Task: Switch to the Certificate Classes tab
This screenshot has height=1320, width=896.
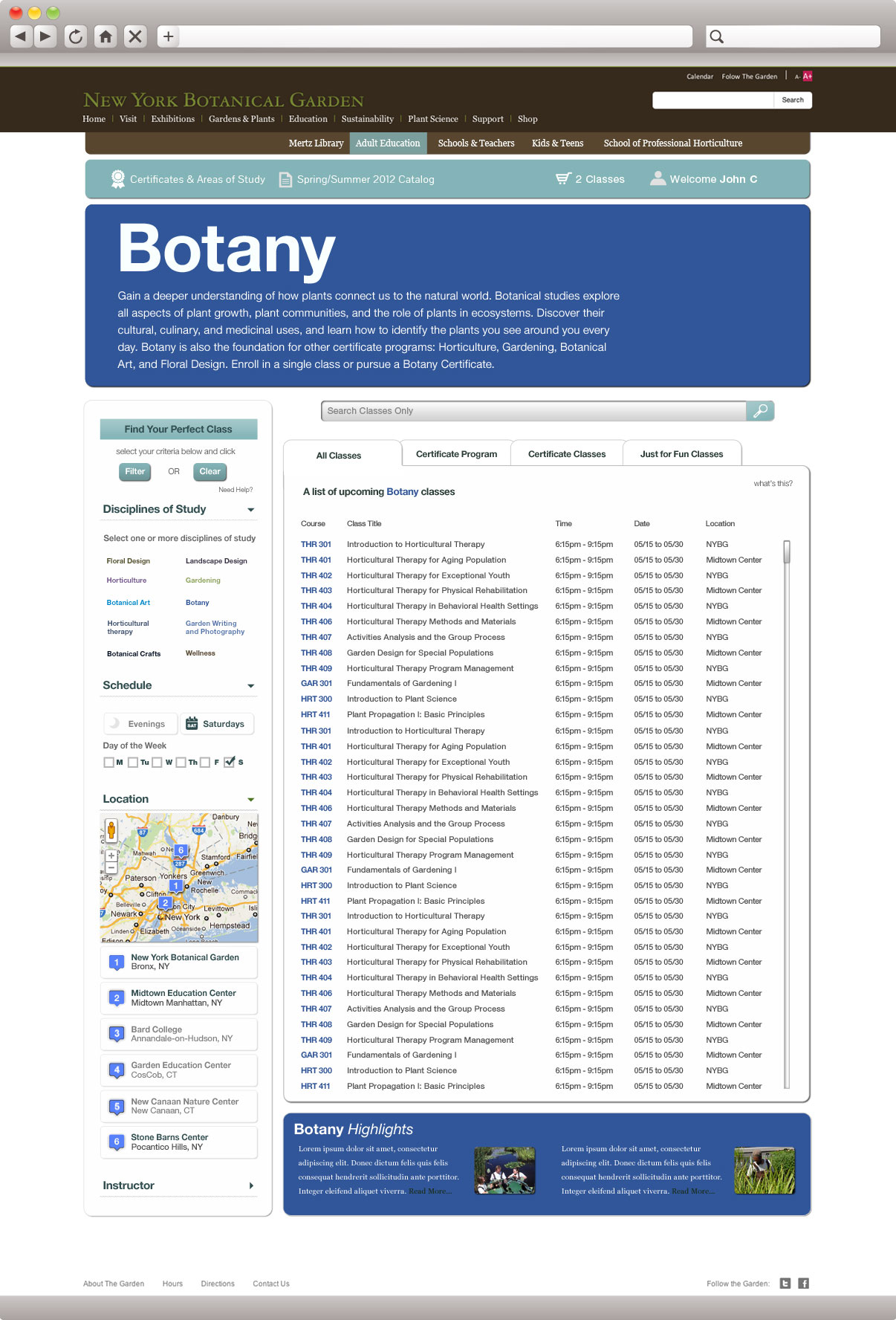Action: click(x=567, y=454)
